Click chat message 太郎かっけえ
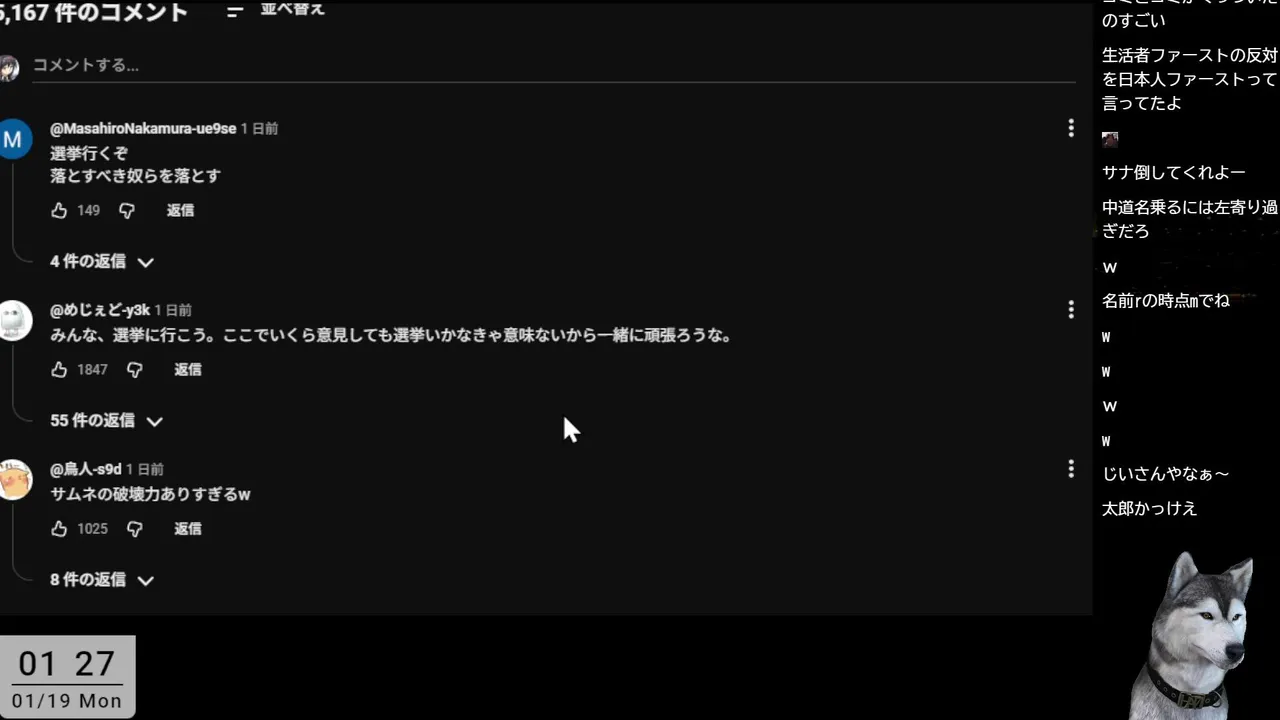This screenshot has height=720, width=1280. coord(1150,508)
